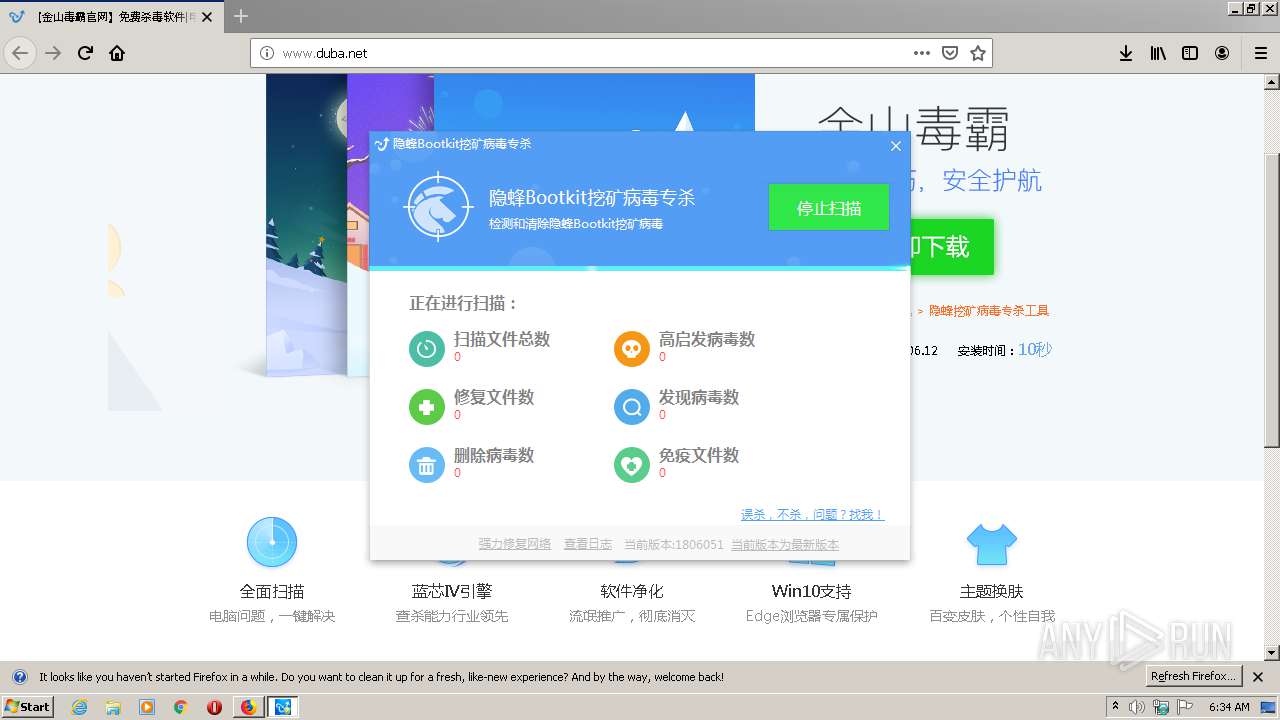
Task: Click the 修复文件数 green plus icon
Action: [427, 407]
